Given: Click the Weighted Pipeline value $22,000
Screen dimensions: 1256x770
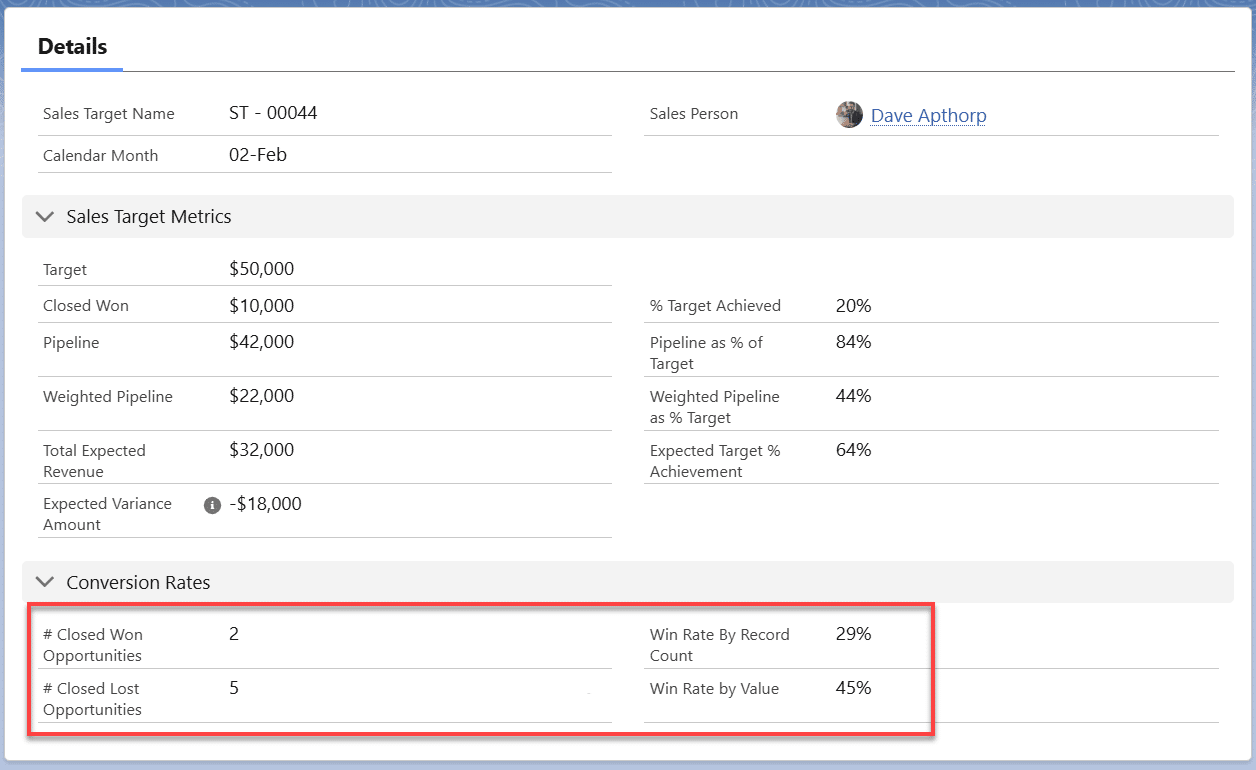Looking at the screenshot, I should click(261, 396).
